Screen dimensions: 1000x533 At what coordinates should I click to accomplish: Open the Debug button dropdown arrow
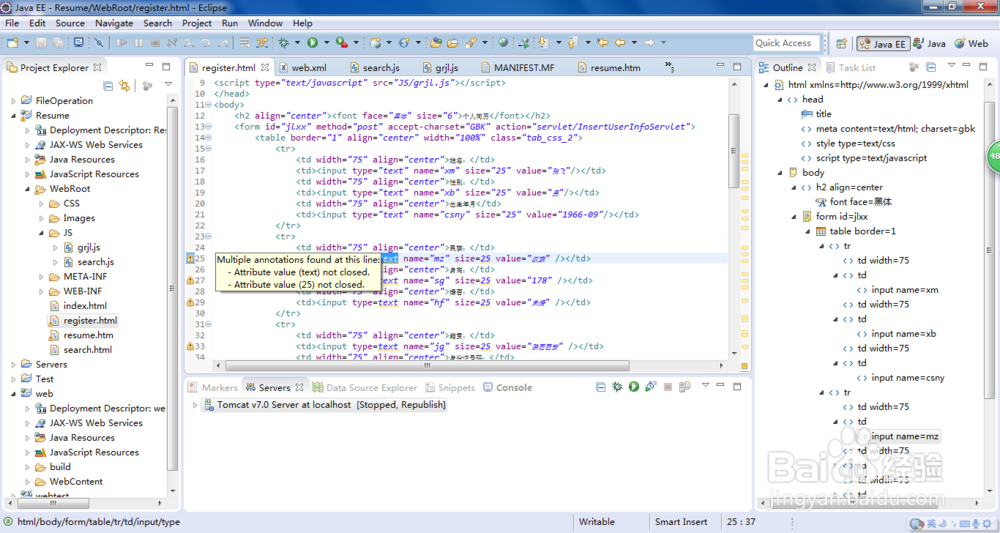point(297,43)
